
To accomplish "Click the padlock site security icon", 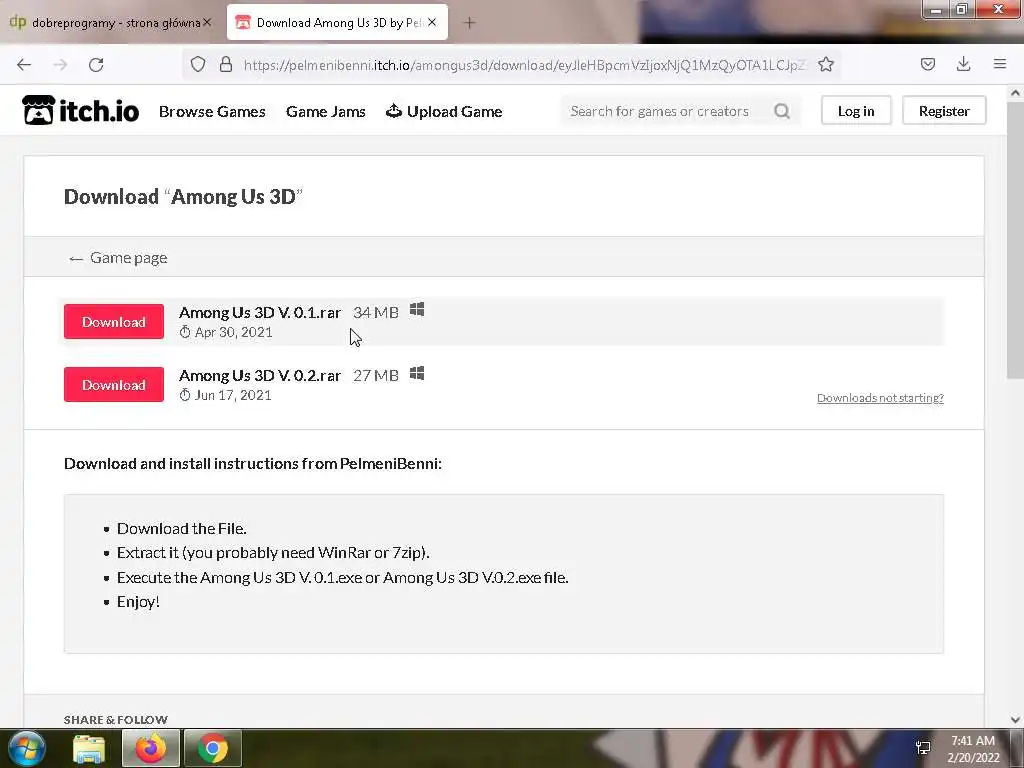I will tap(226, 64).
